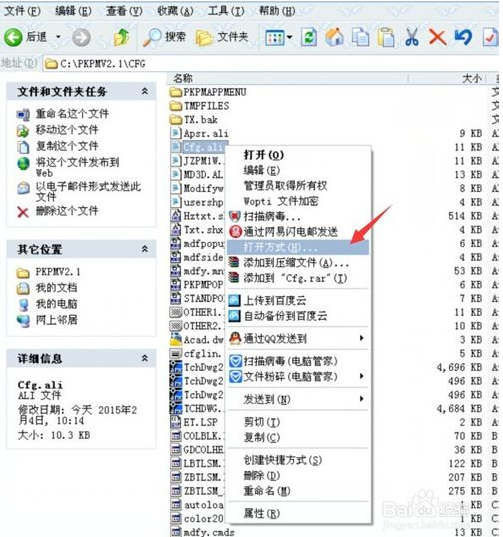Viewport: 503px width, 537px height.
Task: Open 网上邻居 in other places
Action: coord(56,320)
